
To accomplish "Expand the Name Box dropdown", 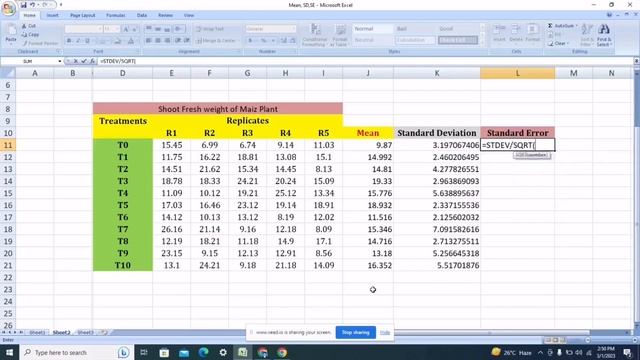I will (x=60, y=61).
